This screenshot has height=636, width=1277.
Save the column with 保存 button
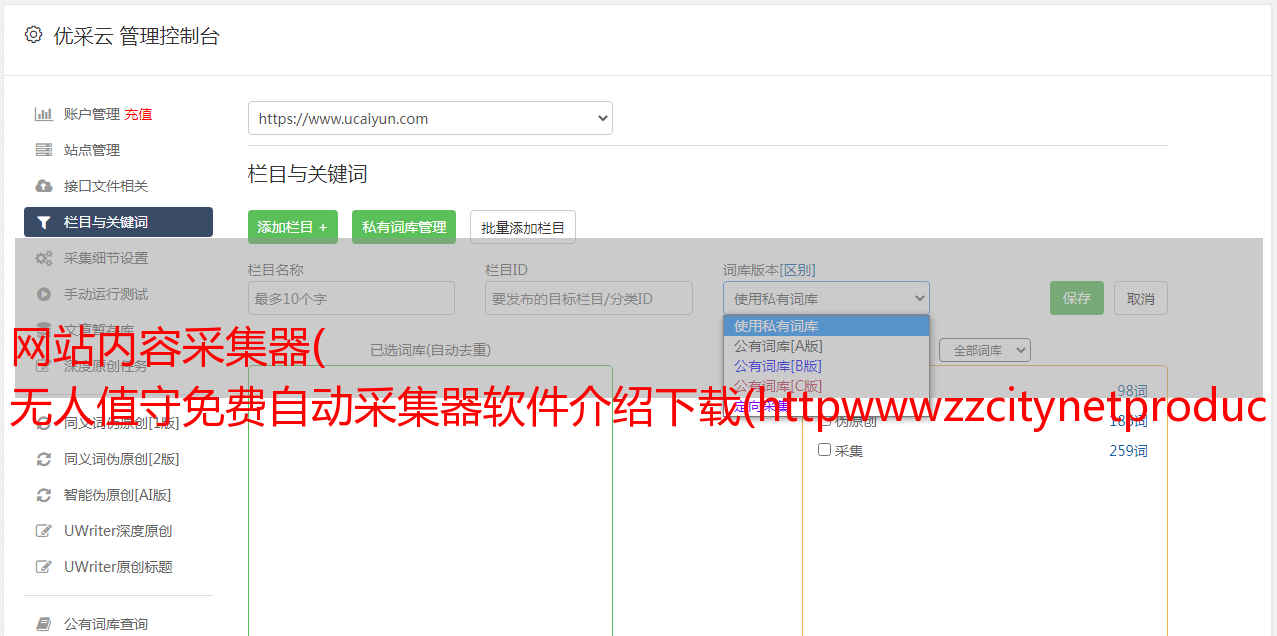[x=1077, y=298]
